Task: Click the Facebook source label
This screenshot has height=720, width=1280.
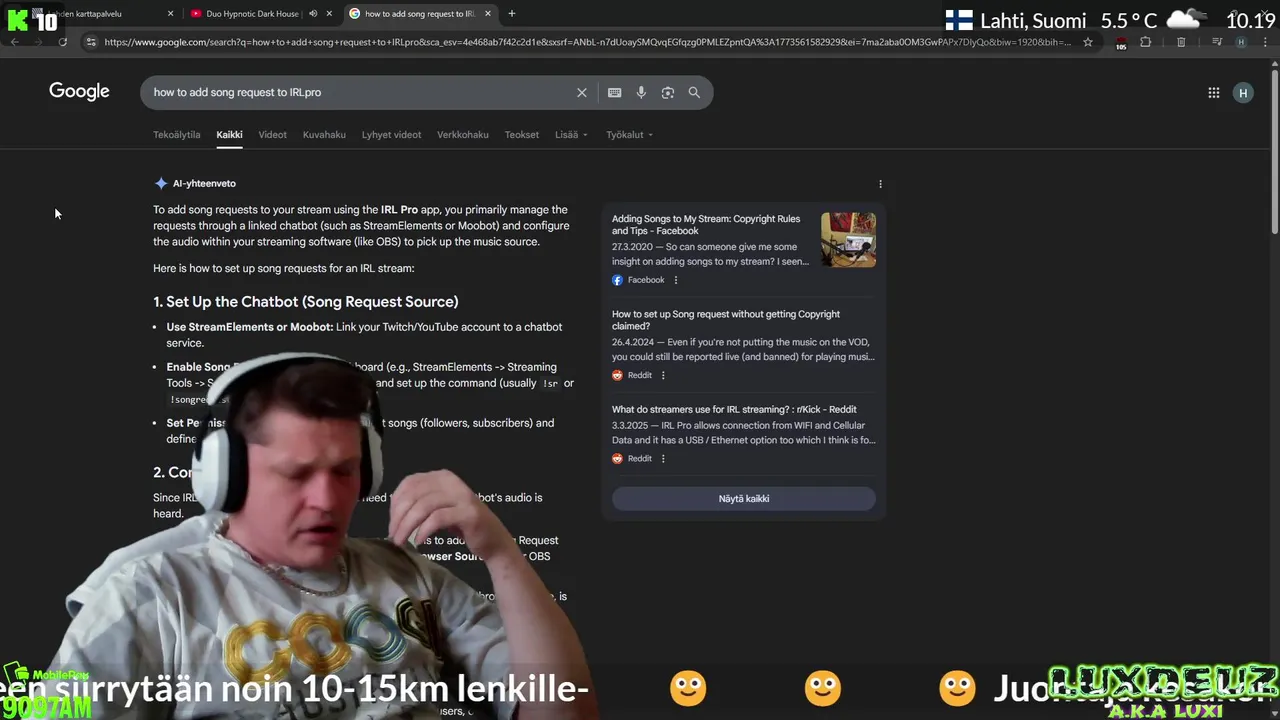Action: 645,280
